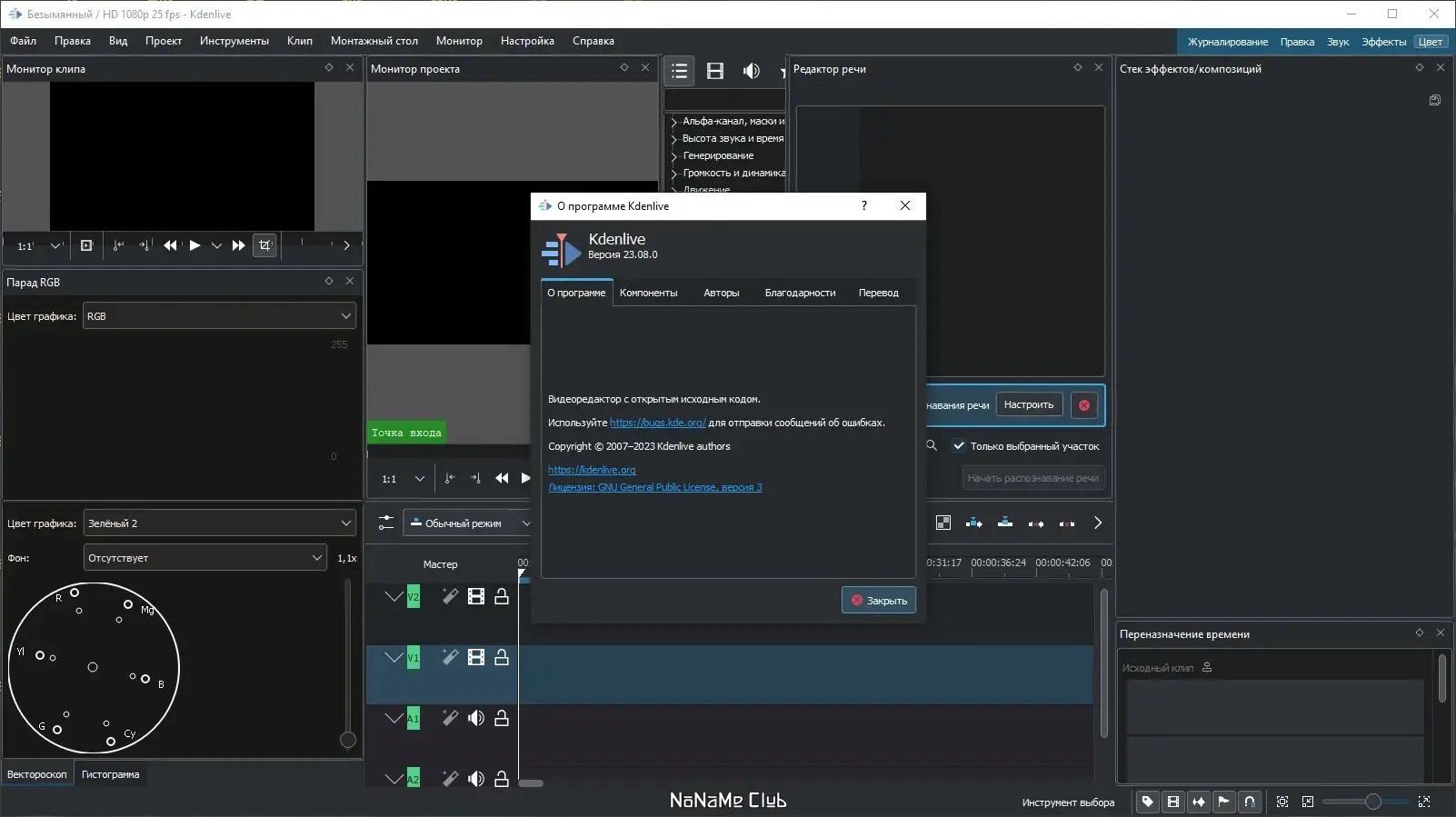Lock the V2 video track
The height and width of the screenshot is (817, 1456).
[502, 597]
